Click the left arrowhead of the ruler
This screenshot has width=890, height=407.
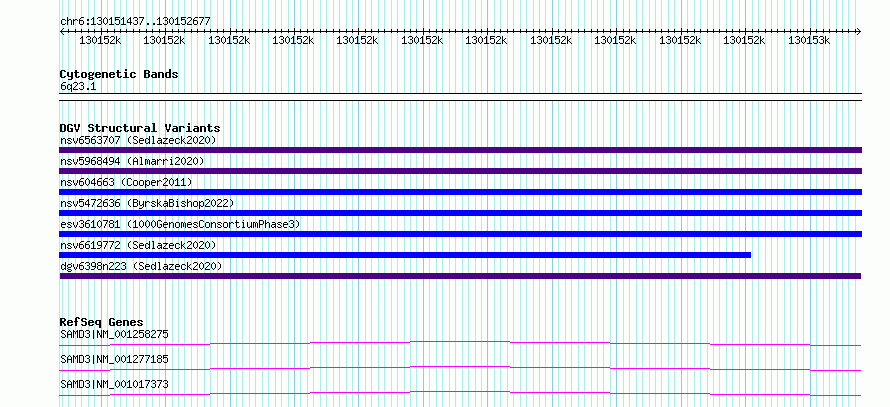click(62, 31)
